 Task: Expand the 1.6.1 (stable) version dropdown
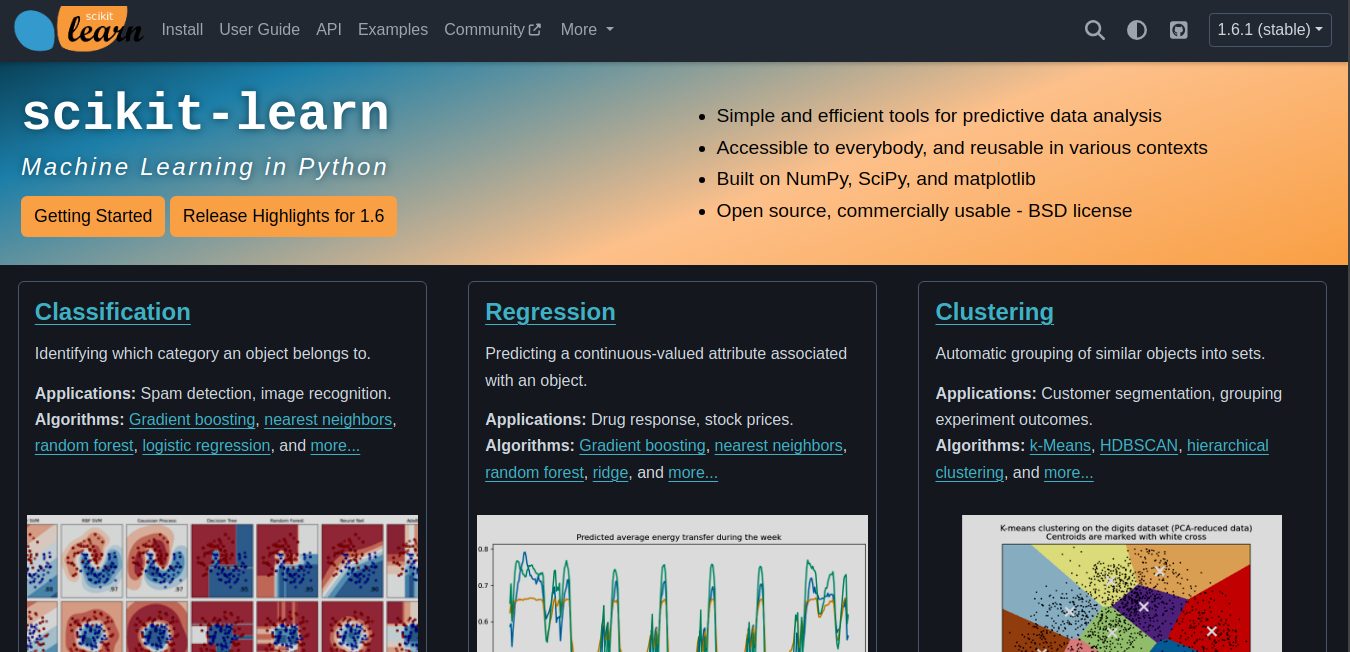point(1270,30)
